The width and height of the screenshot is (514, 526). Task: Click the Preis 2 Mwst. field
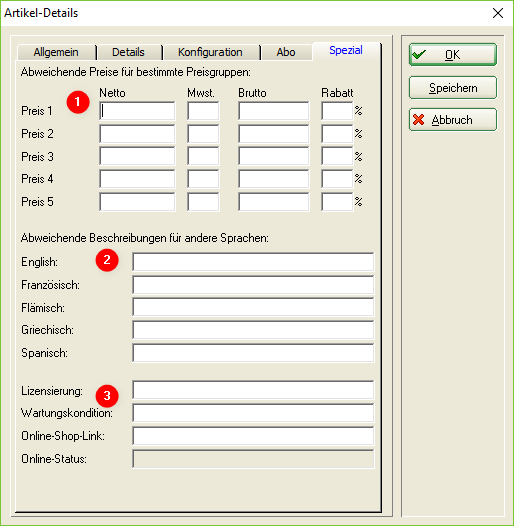point(203,134)
